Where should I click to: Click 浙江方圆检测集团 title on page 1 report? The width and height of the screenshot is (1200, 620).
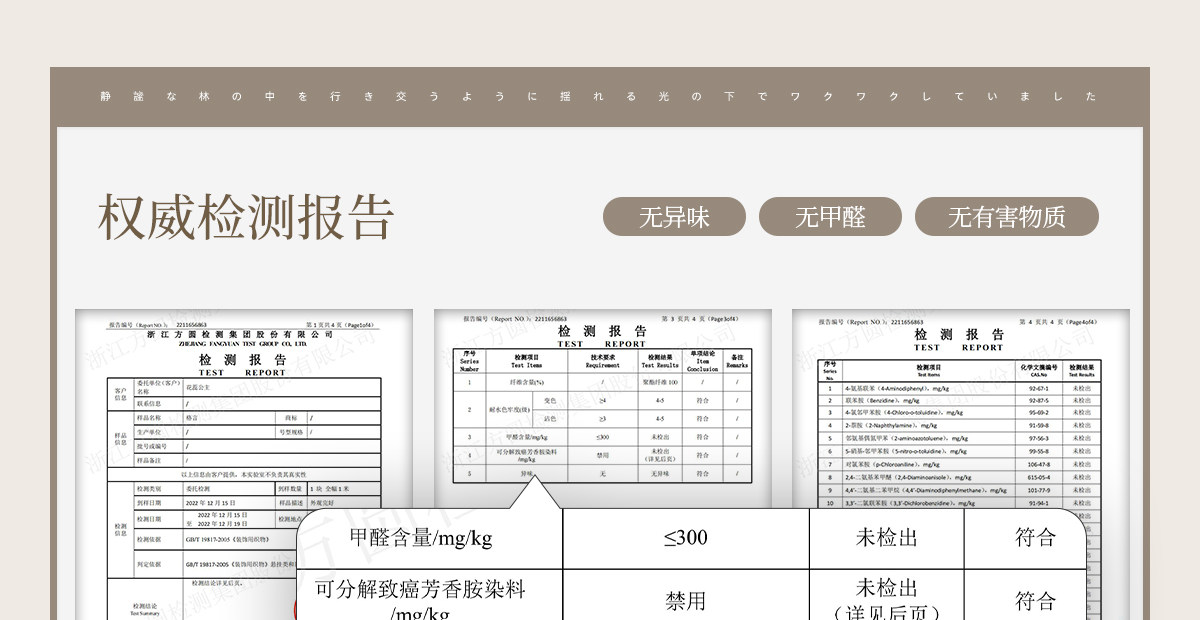(240, 335)
